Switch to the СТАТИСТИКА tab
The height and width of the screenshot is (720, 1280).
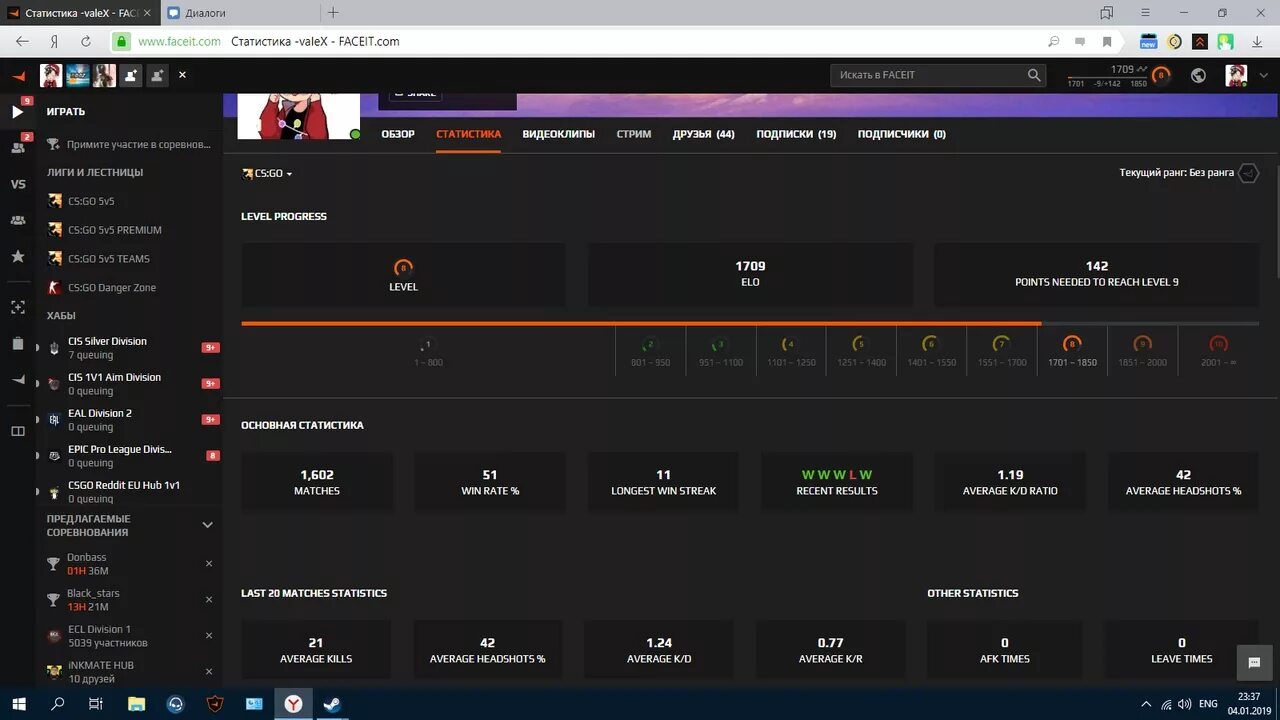click(x=469, y=134)
